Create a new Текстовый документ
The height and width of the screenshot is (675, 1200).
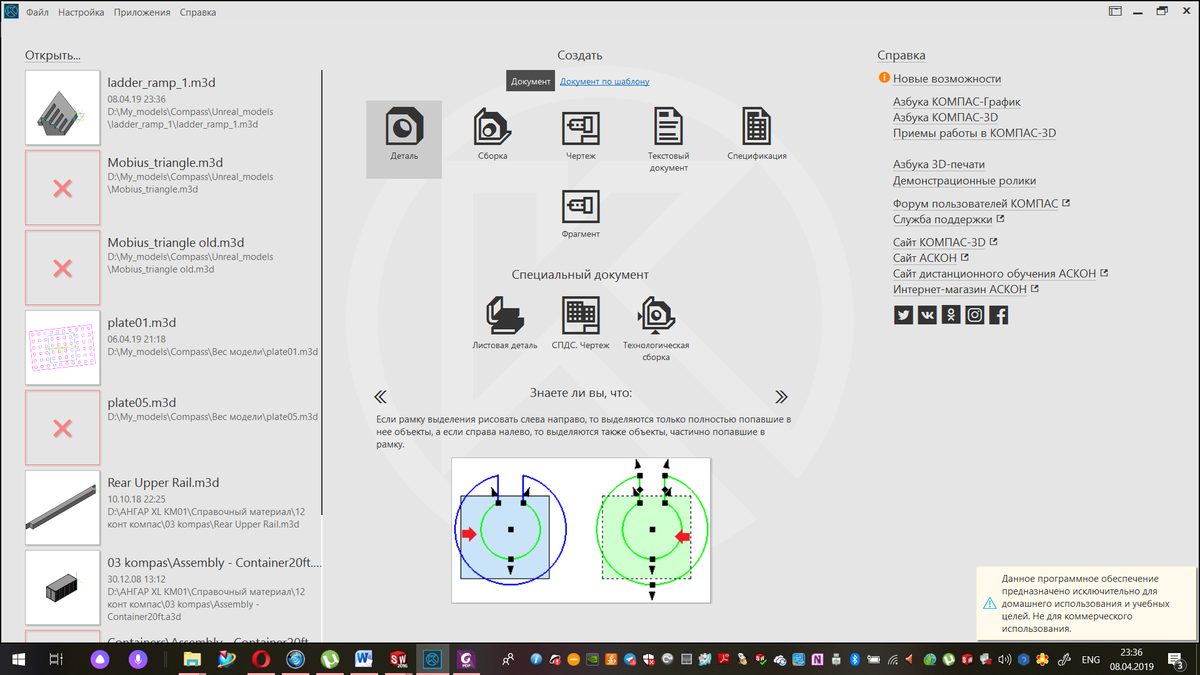[x=668, y=140]
